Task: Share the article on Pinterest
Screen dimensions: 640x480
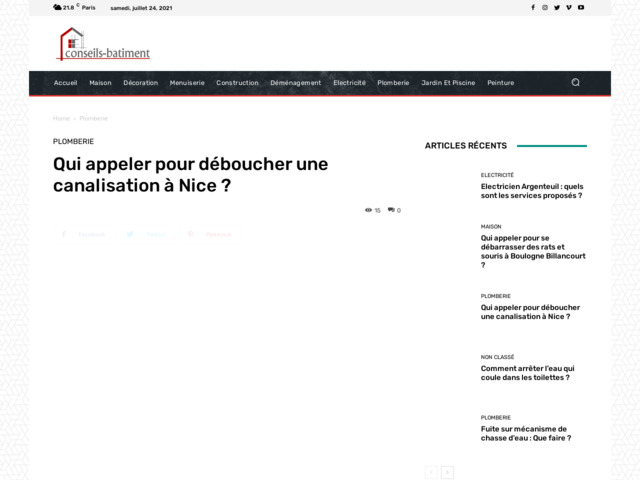Action: click(211, 234)
